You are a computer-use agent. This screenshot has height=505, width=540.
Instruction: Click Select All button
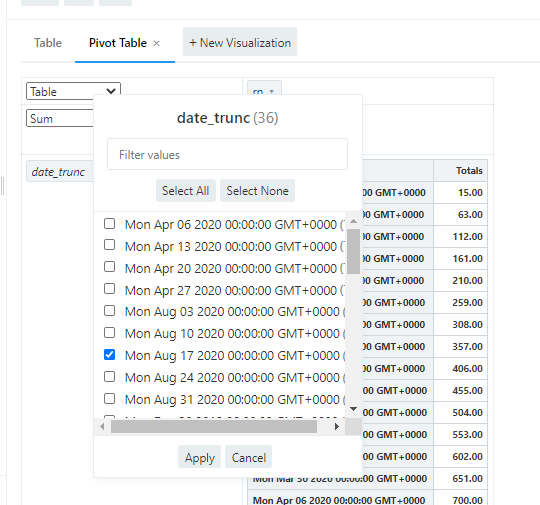pos(186,190)
